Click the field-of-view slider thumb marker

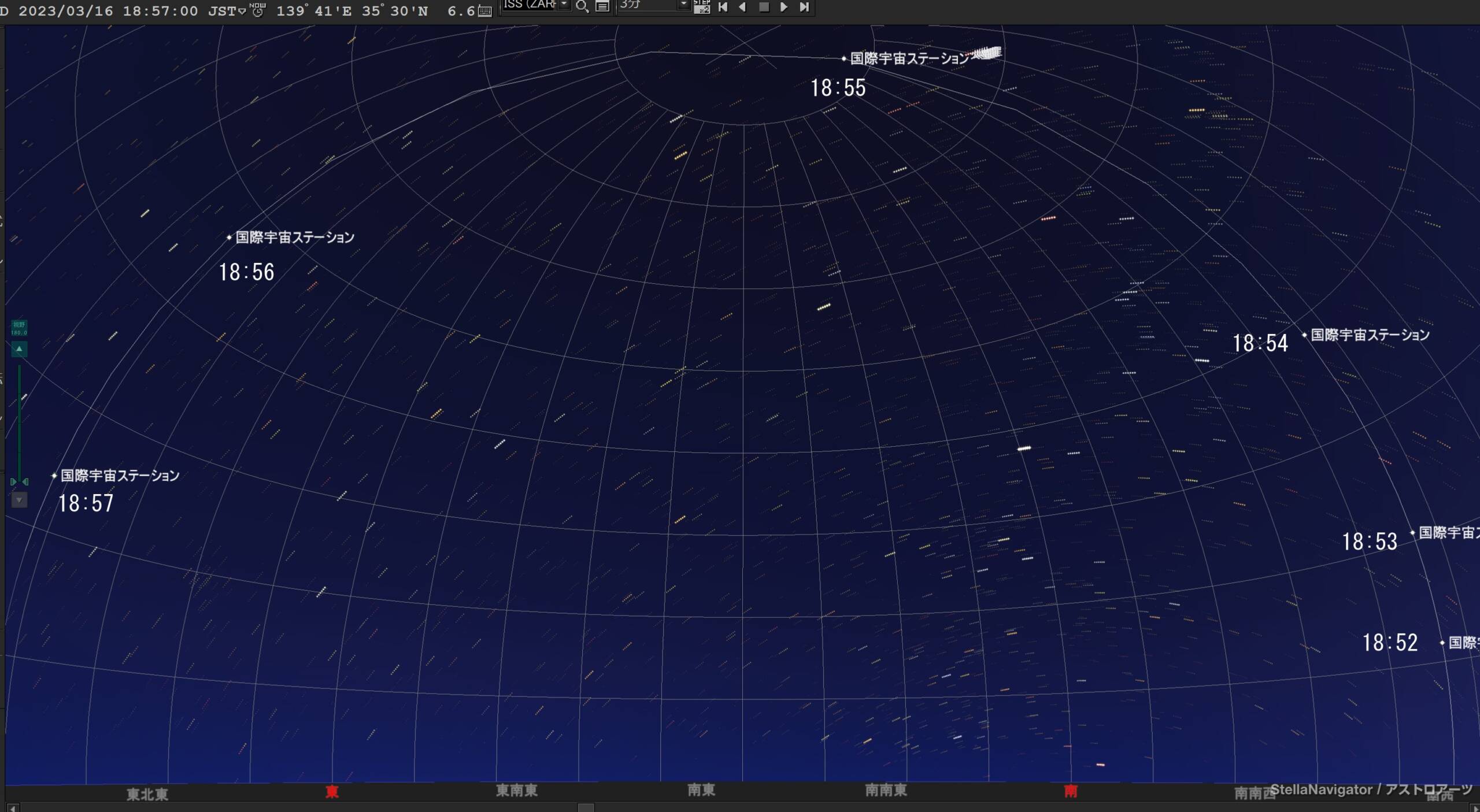[19, 481]
